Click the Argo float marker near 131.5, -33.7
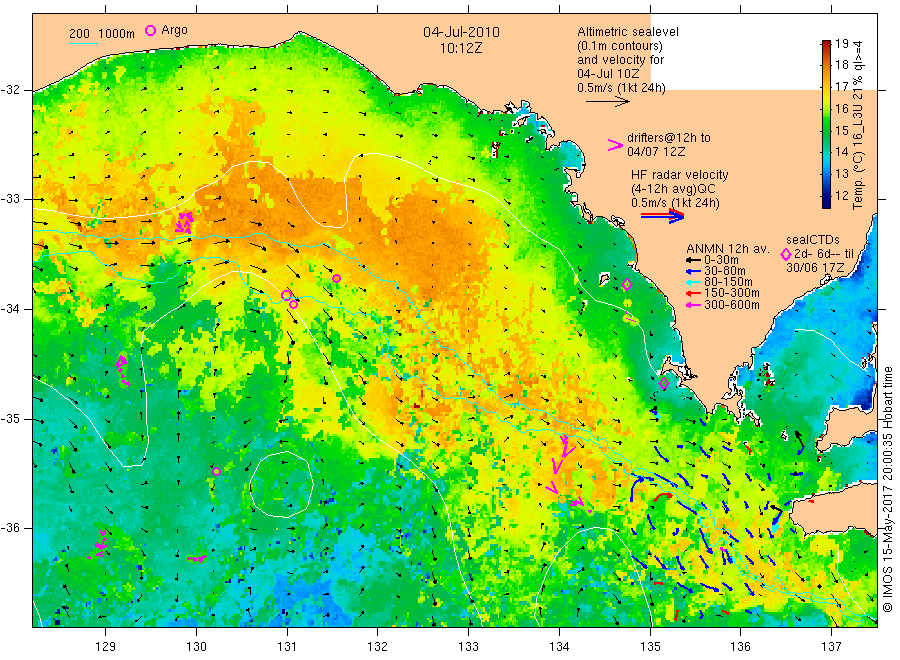This screenshot has width=900, height=660. point(336,279)
